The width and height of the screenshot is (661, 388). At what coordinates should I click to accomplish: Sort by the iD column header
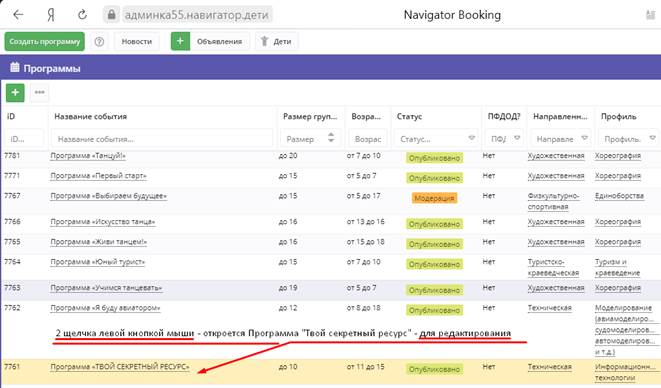[11, 116]
